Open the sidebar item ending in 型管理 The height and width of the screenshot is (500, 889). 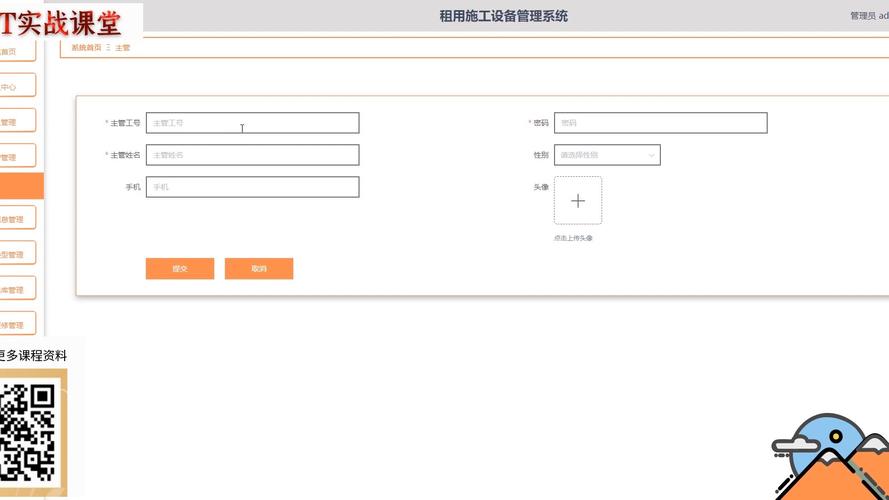point(17,253)
